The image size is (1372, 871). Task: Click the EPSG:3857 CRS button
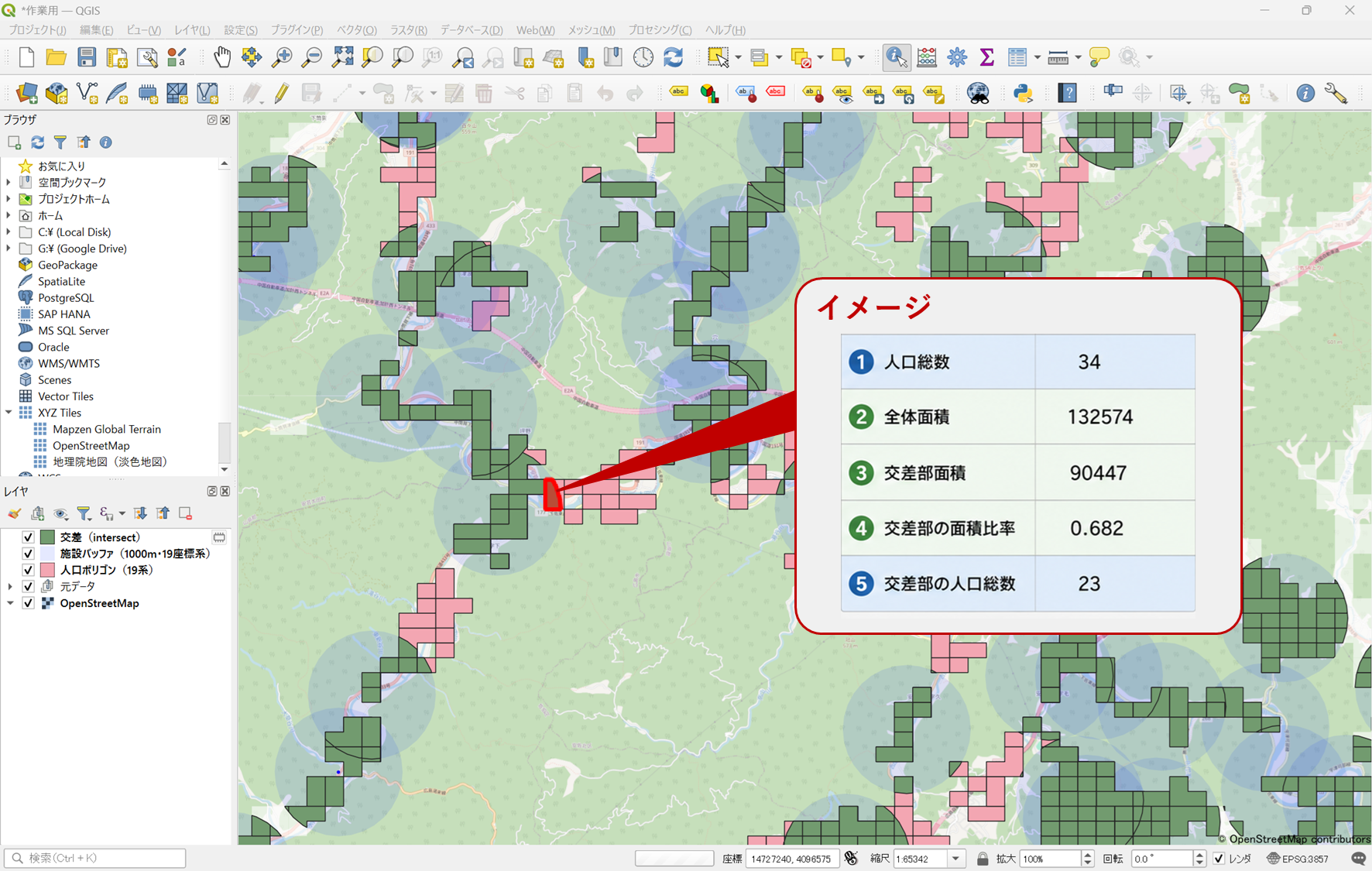point(1298,859)
